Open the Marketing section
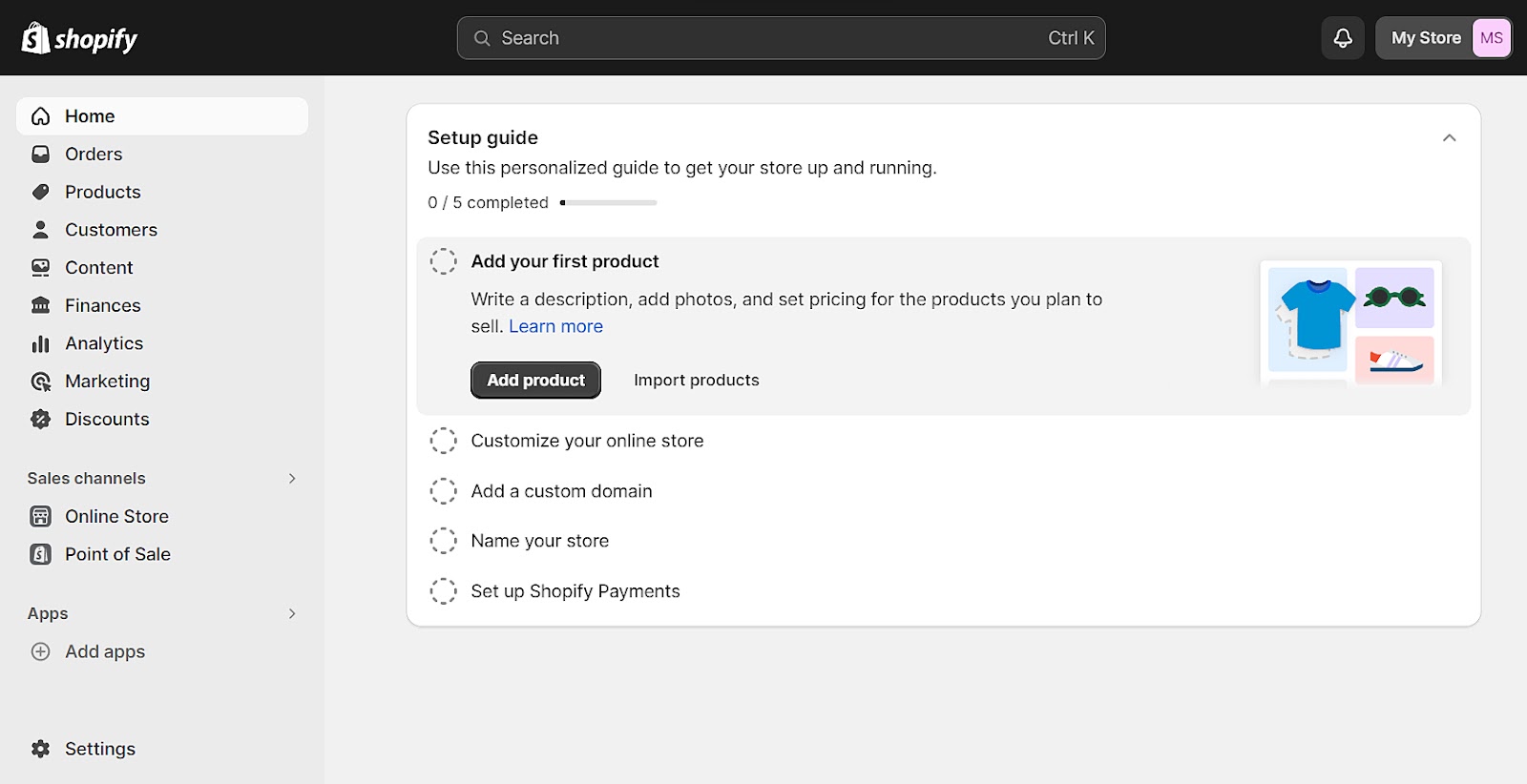The width and height of the screenshot is (1527, 784). (106, 381)
